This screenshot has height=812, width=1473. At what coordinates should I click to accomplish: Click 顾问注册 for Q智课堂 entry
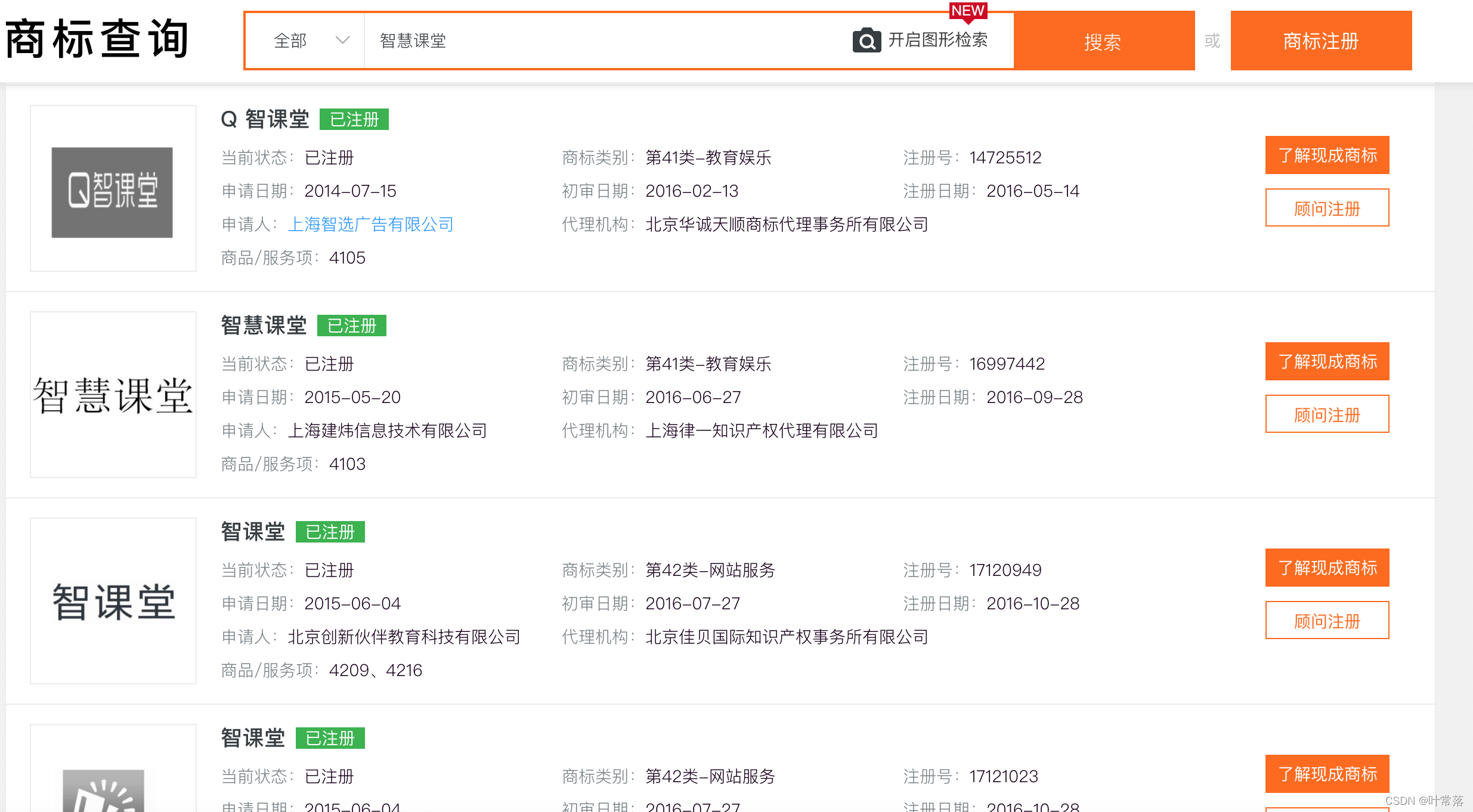pyautogui.click(x=1327, y=208)
